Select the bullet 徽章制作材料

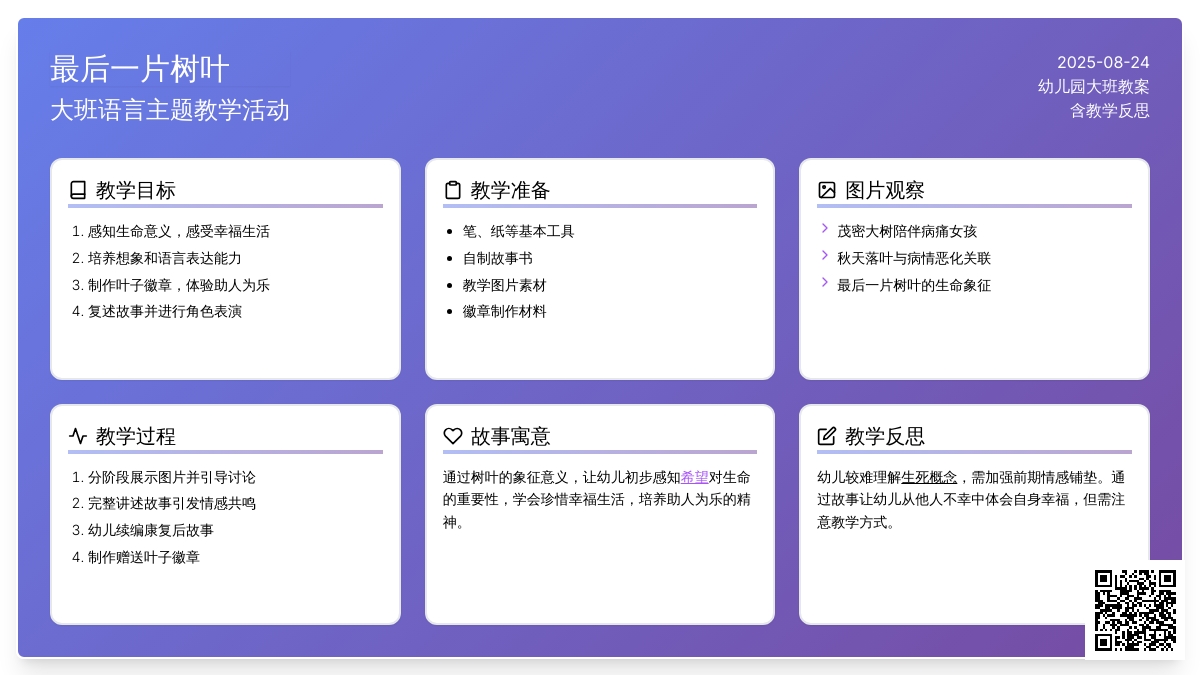coord(504,311)
